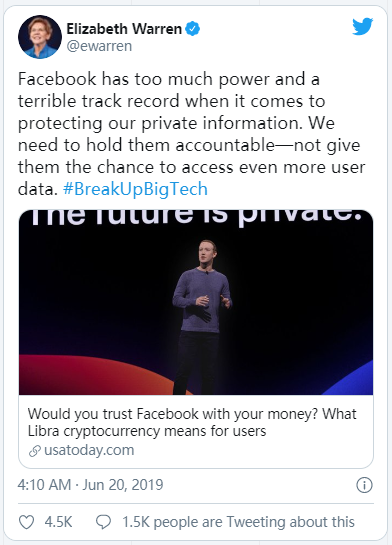Click the speaker on stage in the image
This screenshot has width=392, height=545.
(202, 316)
